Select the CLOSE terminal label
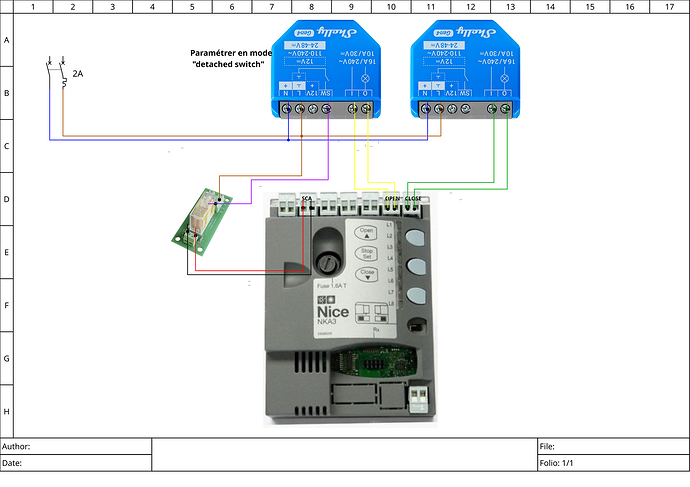 413,198
